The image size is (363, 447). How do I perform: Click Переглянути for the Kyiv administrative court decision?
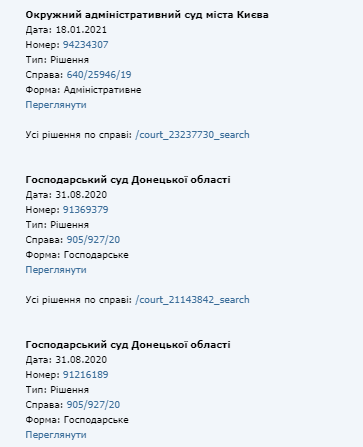coord(56,105)
